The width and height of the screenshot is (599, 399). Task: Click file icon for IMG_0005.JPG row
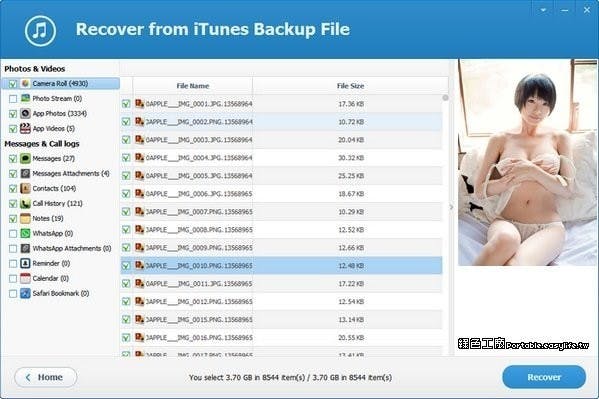pyautogui.click(x=139, y=175)
